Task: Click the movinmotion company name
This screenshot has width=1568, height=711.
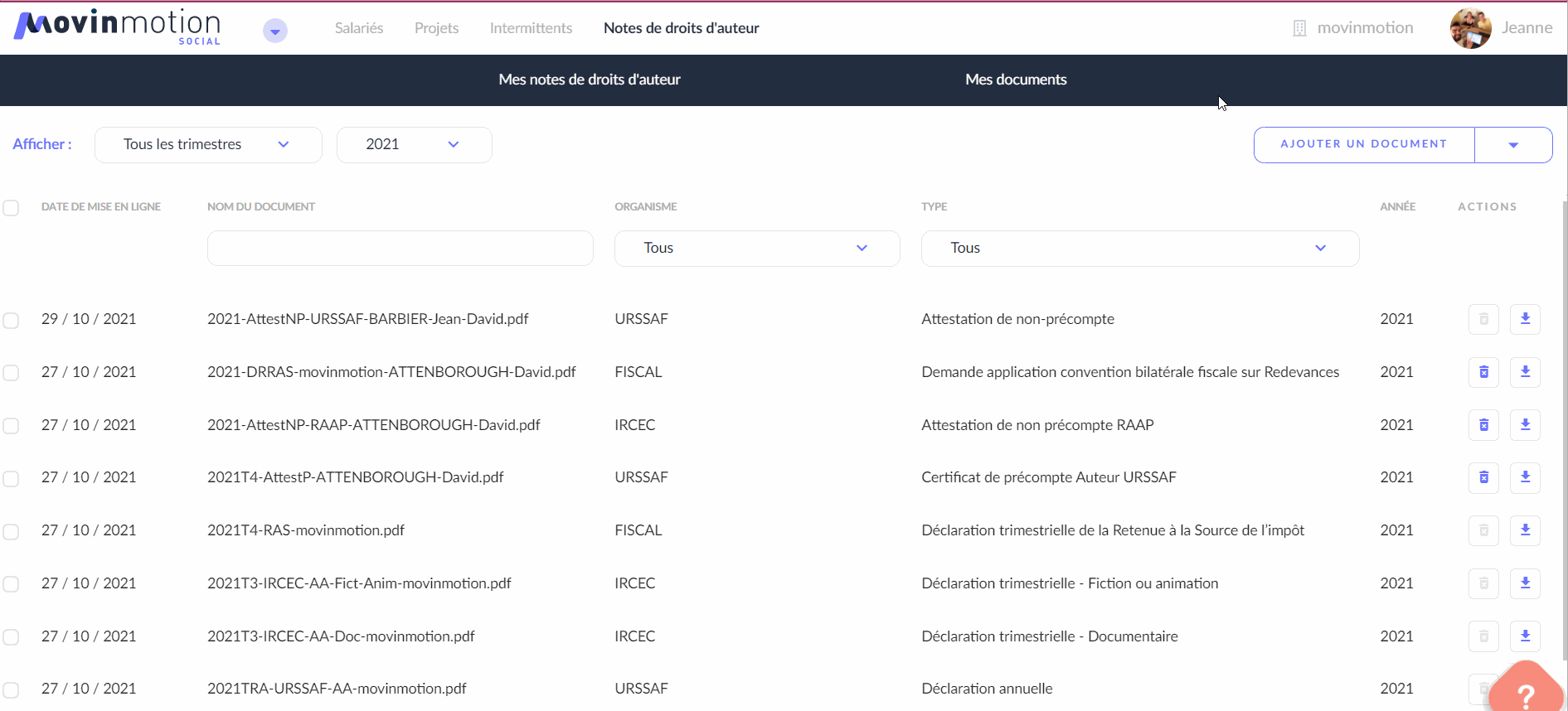Action: pos(1365,28)
